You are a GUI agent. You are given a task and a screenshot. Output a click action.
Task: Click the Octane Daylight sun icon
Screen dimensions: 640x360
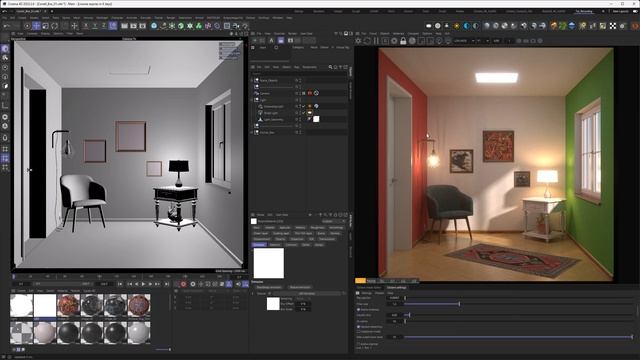coord(456,26)
